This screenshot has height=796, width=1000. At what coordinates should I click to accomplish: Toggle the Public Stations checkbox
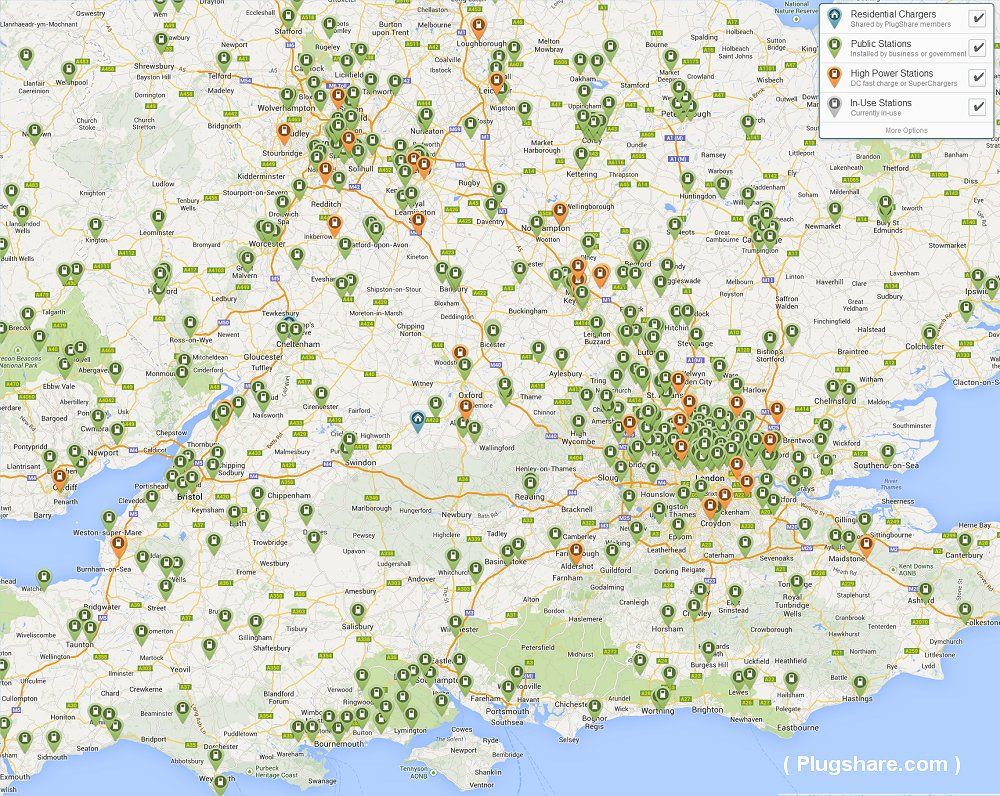(977, 47)
